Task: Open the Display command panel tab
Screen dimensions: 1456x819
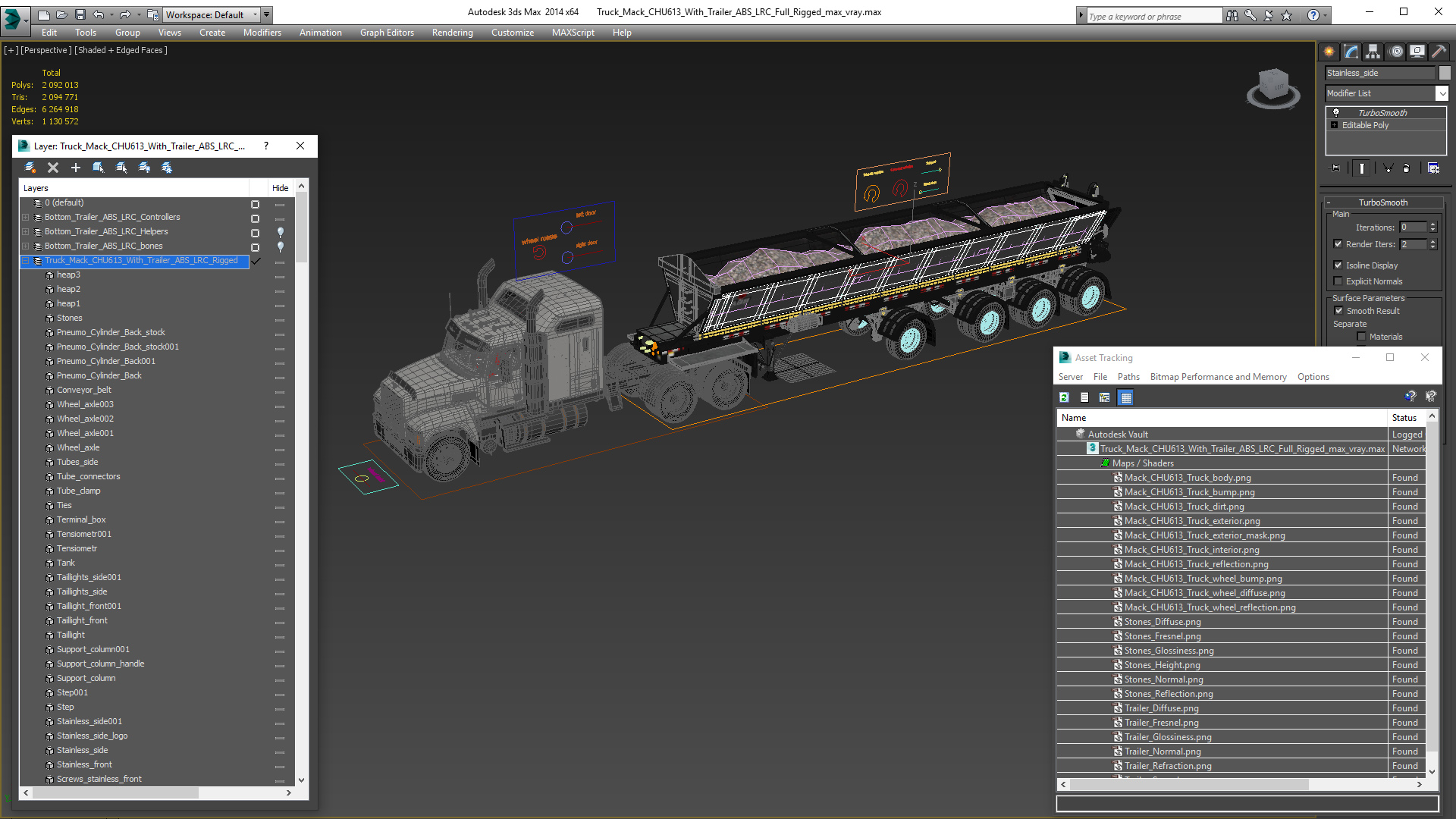Action: [x=1417, y=52]
